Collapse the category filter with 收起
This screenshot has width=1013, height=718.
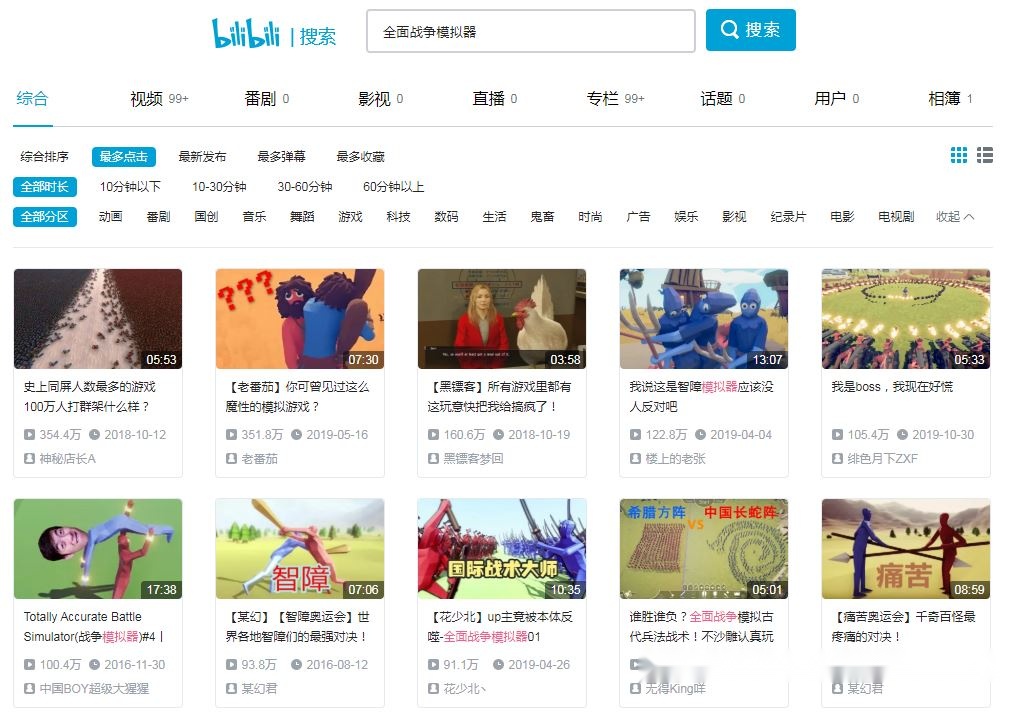tap(955, 216)
